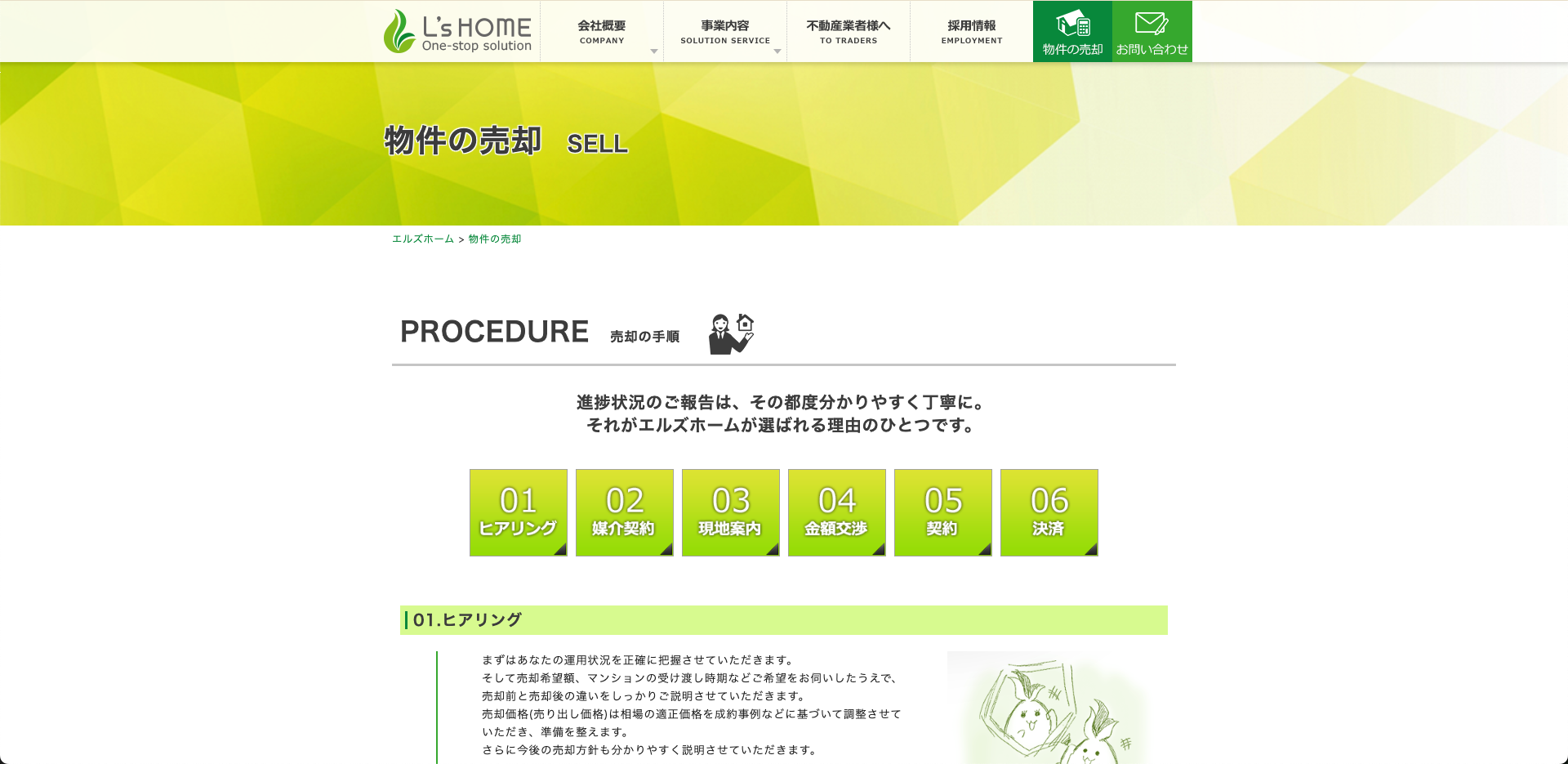
Task: Click the agent with house icon
Action: [x=731, y=333]
